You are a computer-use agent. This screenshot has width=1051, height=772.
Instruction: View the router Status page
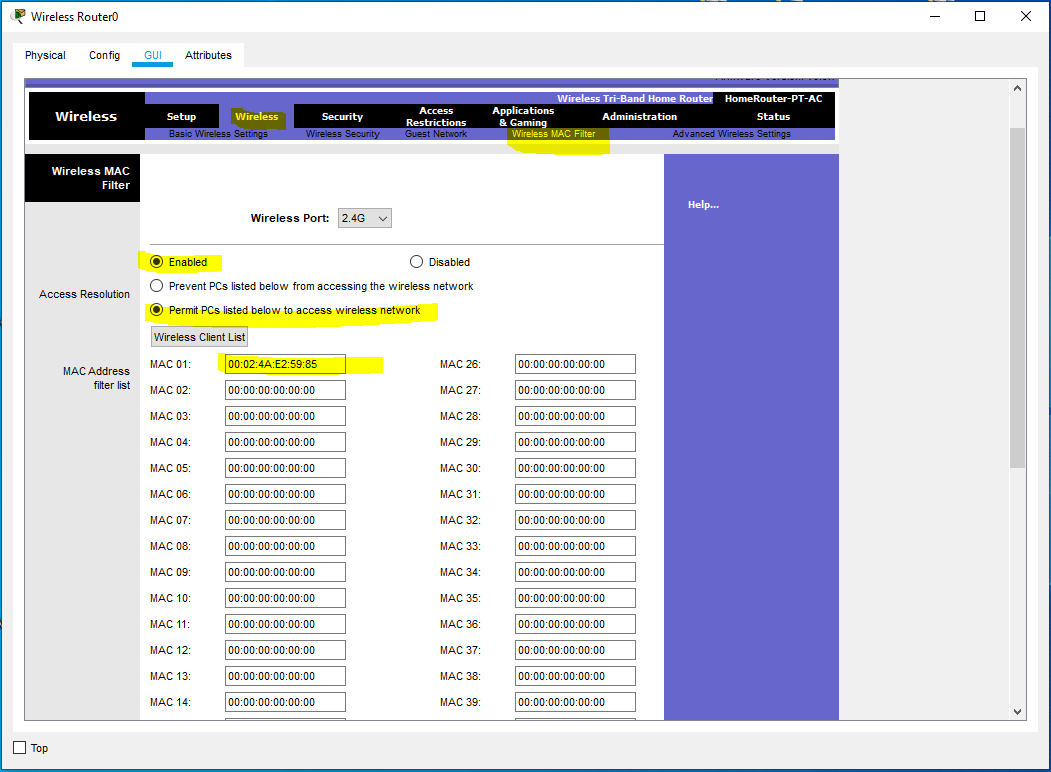tap(772, 116)
